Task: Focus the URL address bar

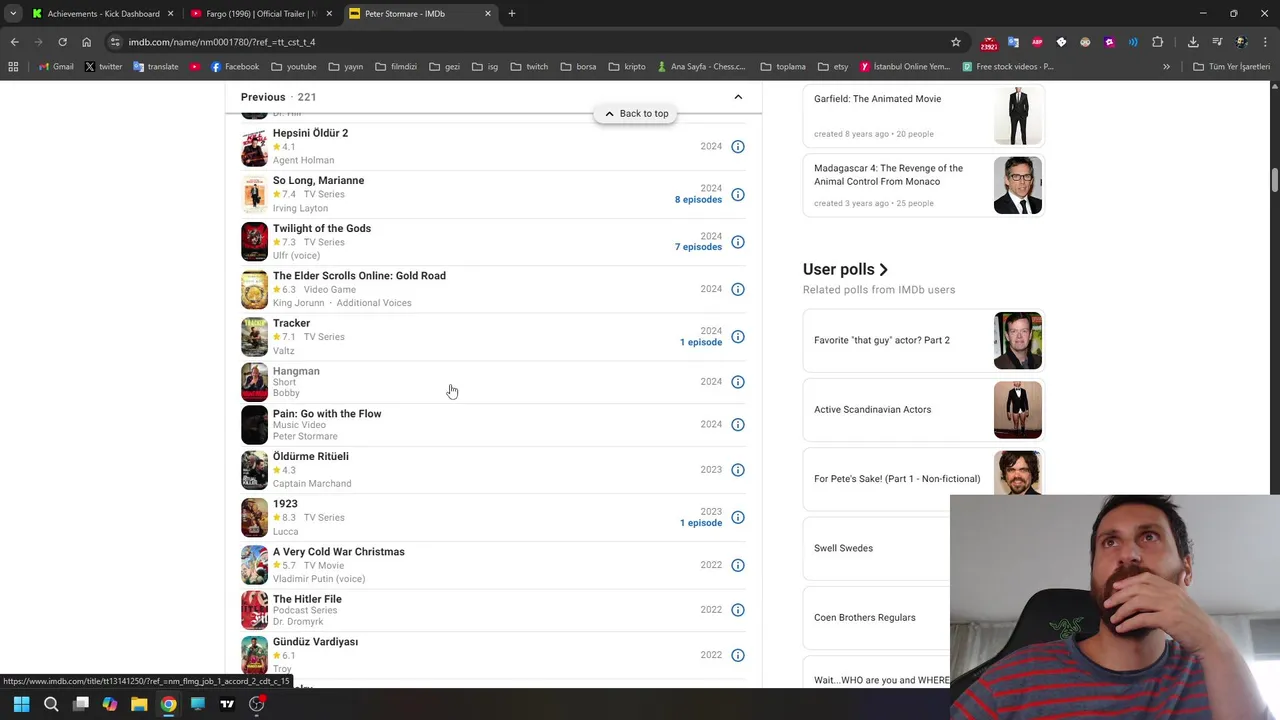Action: [530, 42]
